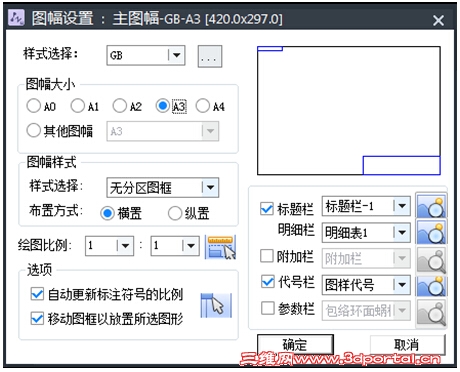The image size is (460, 372).
Task: Click 确定 button
Action: (295, 345)
